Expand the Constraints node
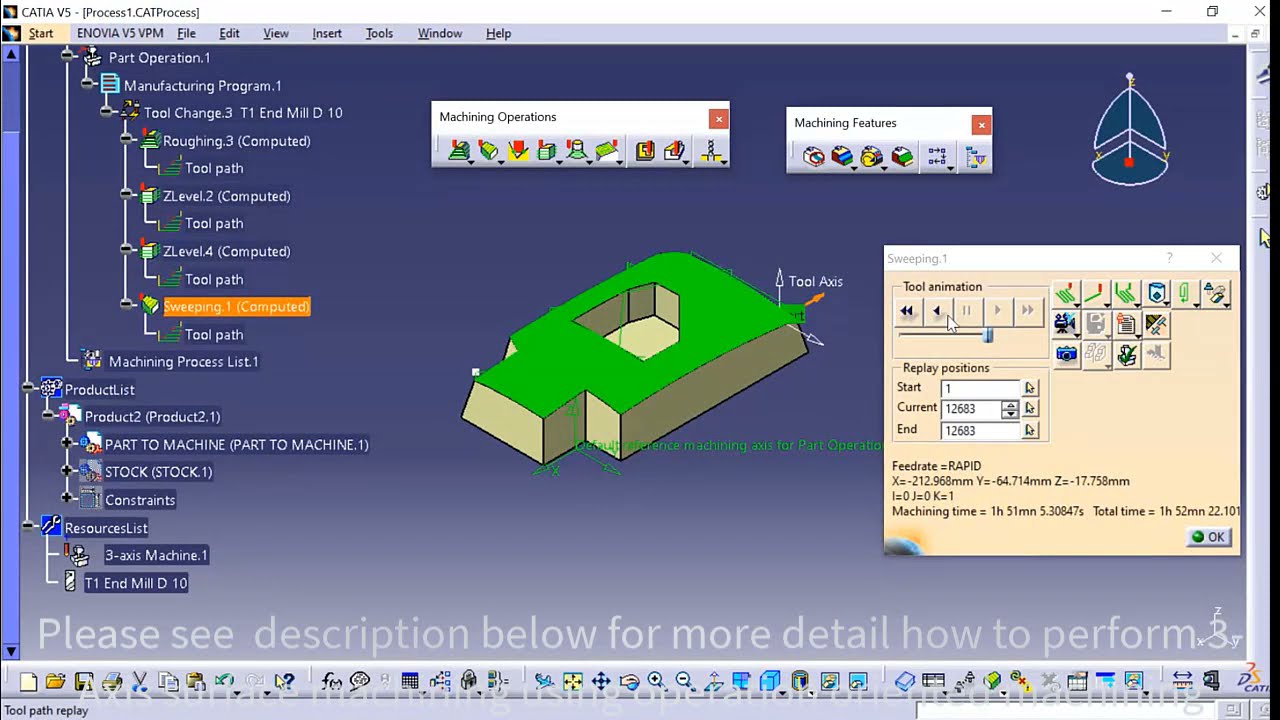Viewport: 1280px width, 720px height. pyautogui.click(x=67, y=498)
